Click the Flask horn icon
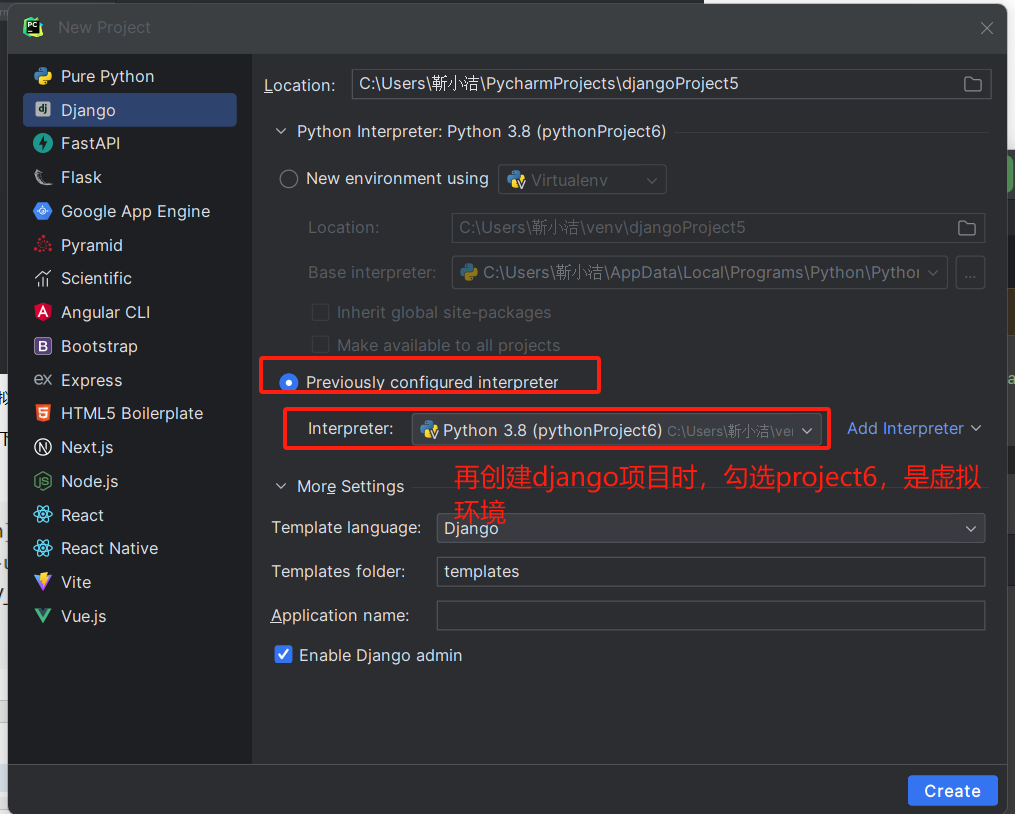This screenshot has width=1015, height=814. 43,177
